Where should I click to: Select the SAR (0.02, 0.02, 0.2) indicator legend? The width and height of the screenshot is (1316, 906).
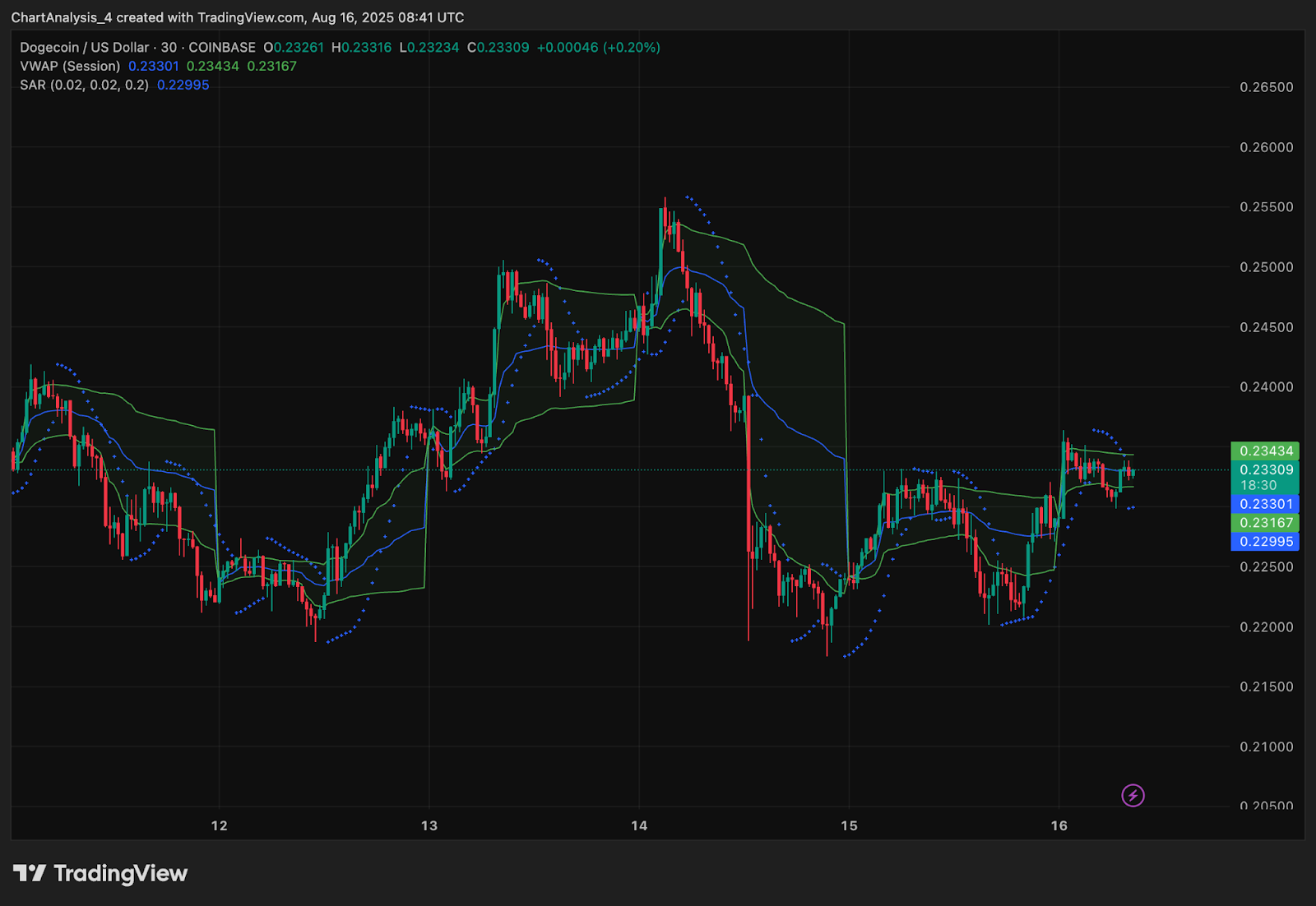coord(82,84)
